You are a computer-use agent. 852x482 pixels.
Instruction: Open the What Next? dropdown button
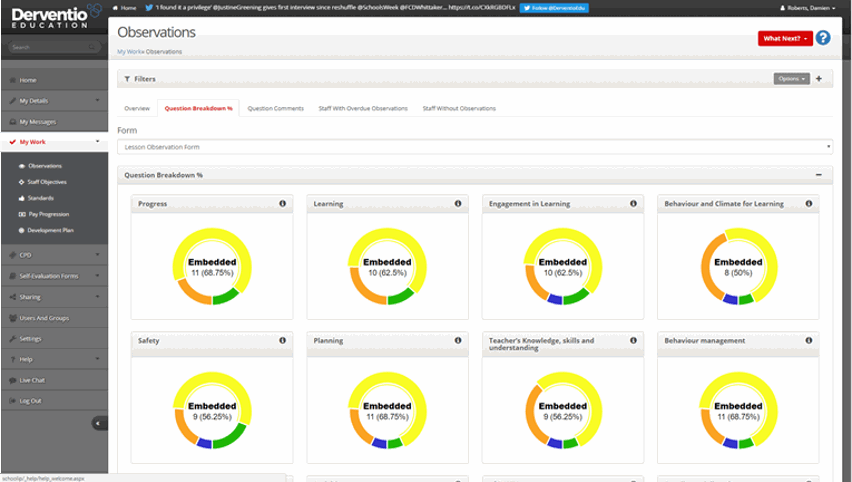785,39
